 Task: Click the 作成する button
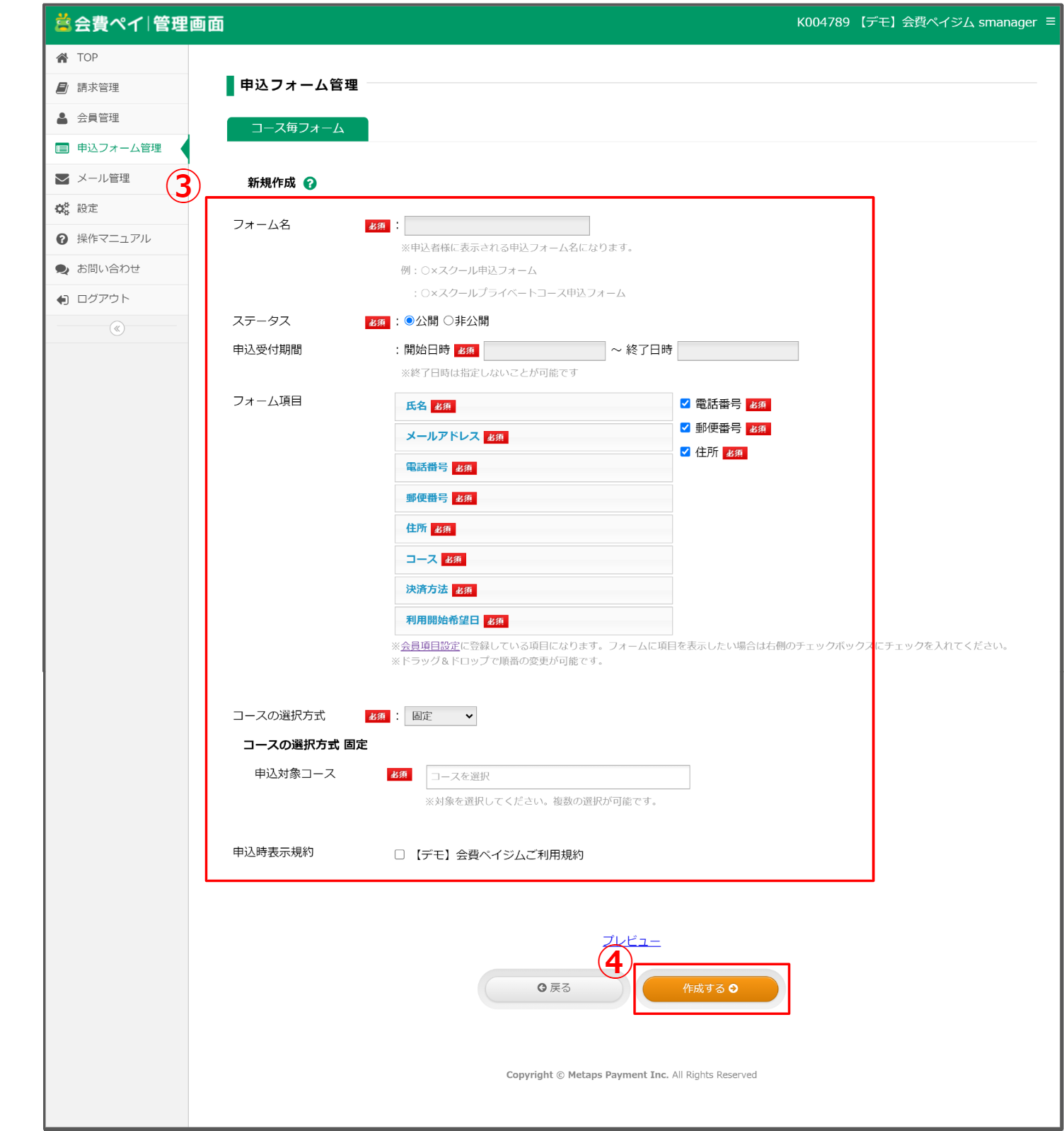click(710, 989)
